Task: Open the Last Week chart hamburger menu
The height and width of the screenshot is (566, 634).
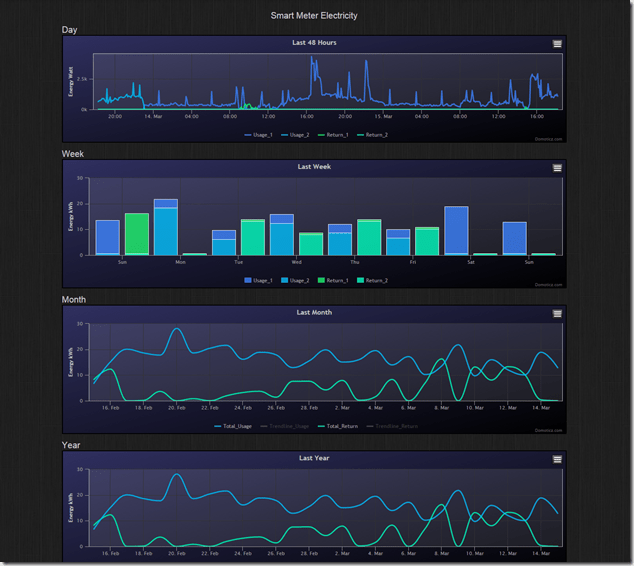Action: (x=557, y=168)
